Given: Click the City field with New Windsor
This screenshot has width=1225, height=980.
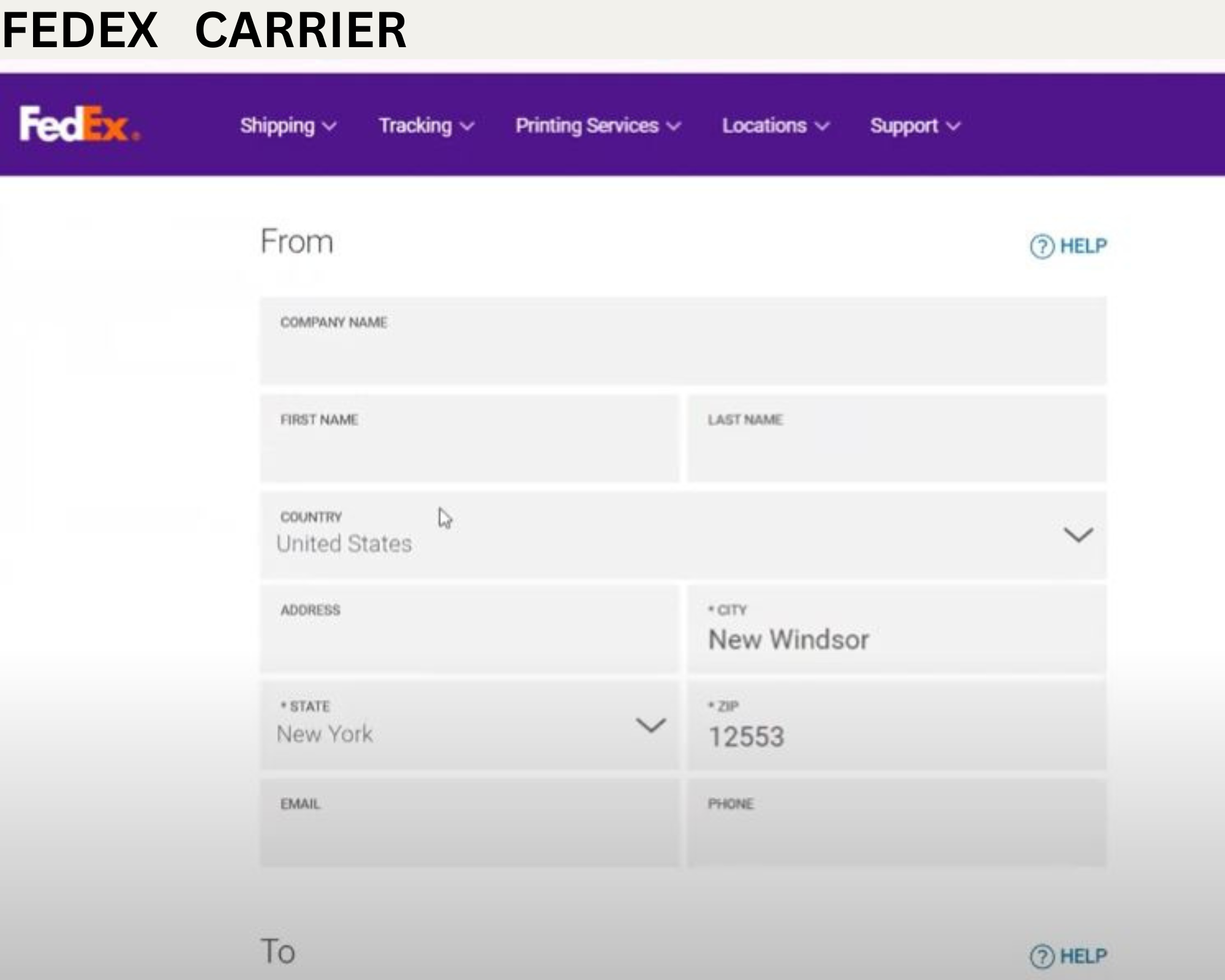Looking at the screenshot, I should coord(897,629).
